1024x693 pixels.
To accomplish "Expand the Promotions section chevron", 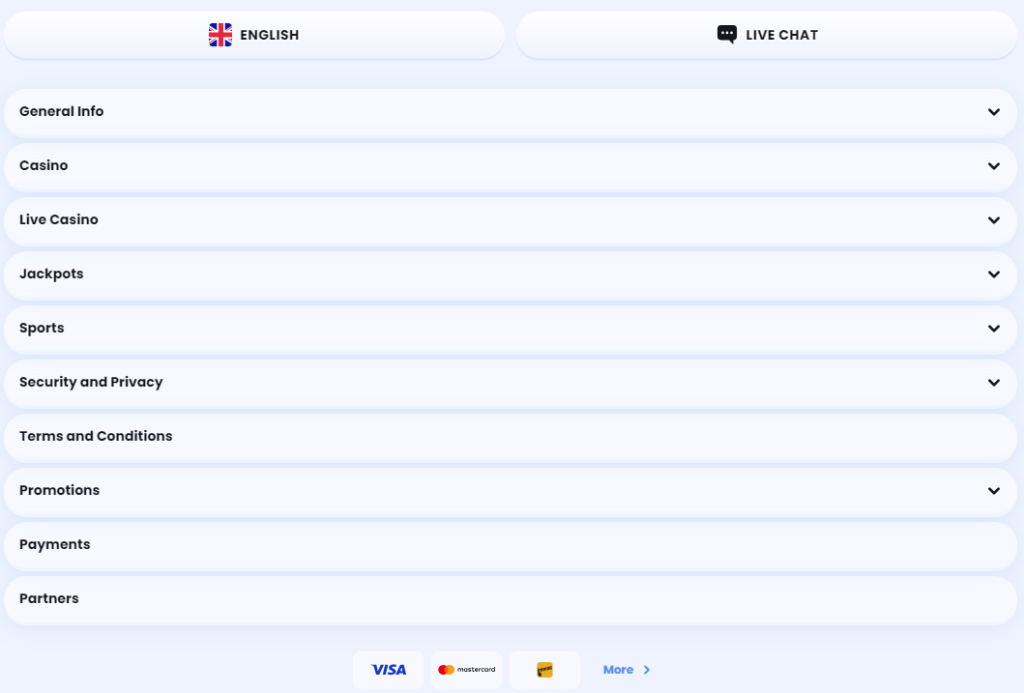I will point(993,490).
